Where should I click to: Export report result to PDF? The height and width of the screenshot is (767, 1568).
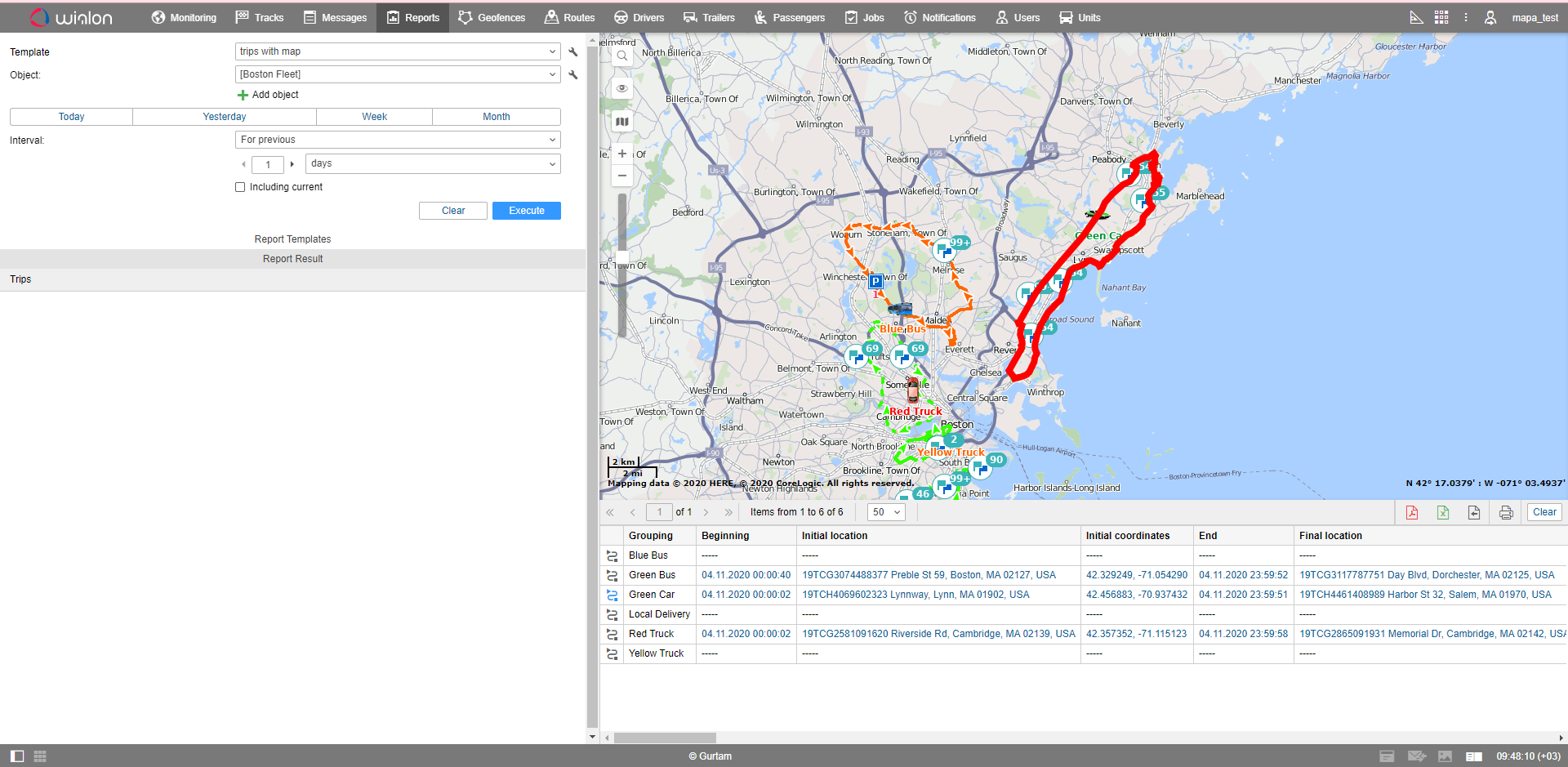[x=1412, y=512]
